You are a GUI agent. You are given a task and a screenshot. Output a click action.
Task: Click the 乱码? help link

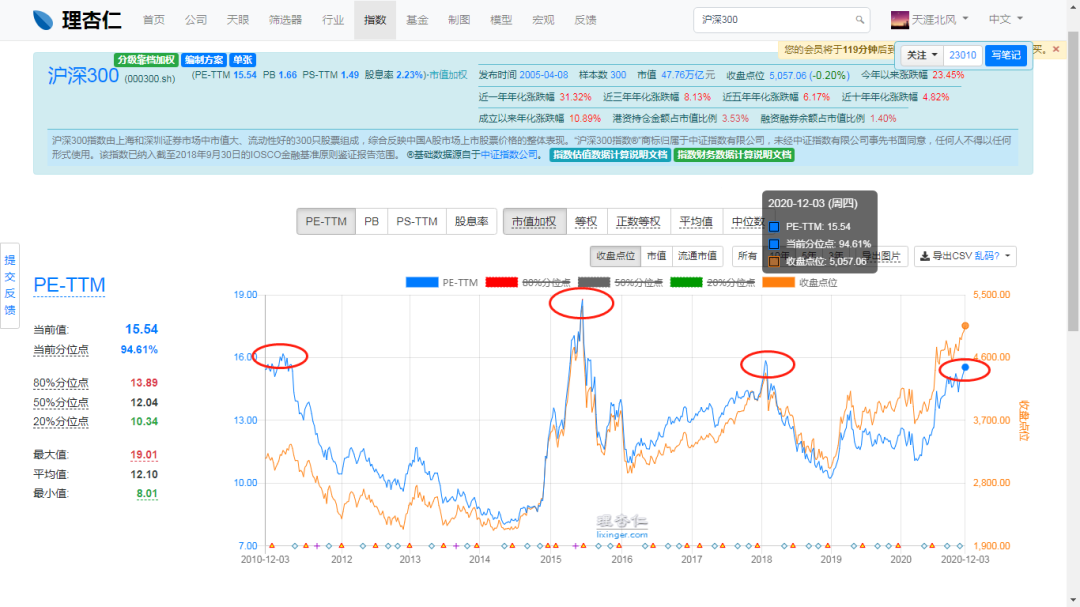click(986, 256)
